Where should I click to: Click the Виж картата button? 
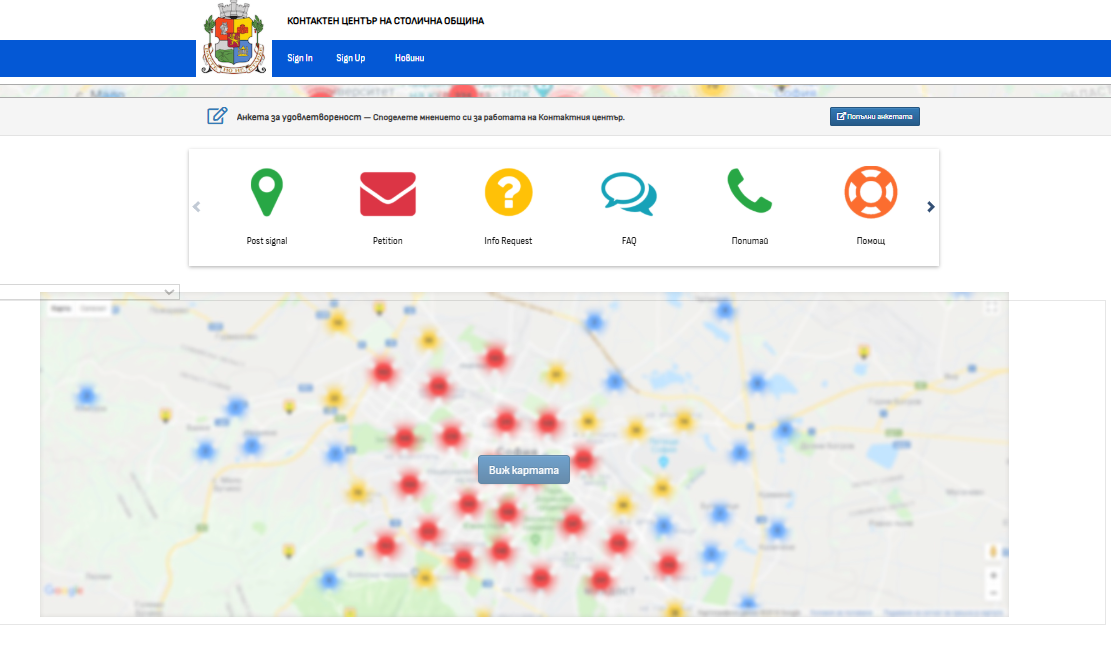tap(524, 470)
